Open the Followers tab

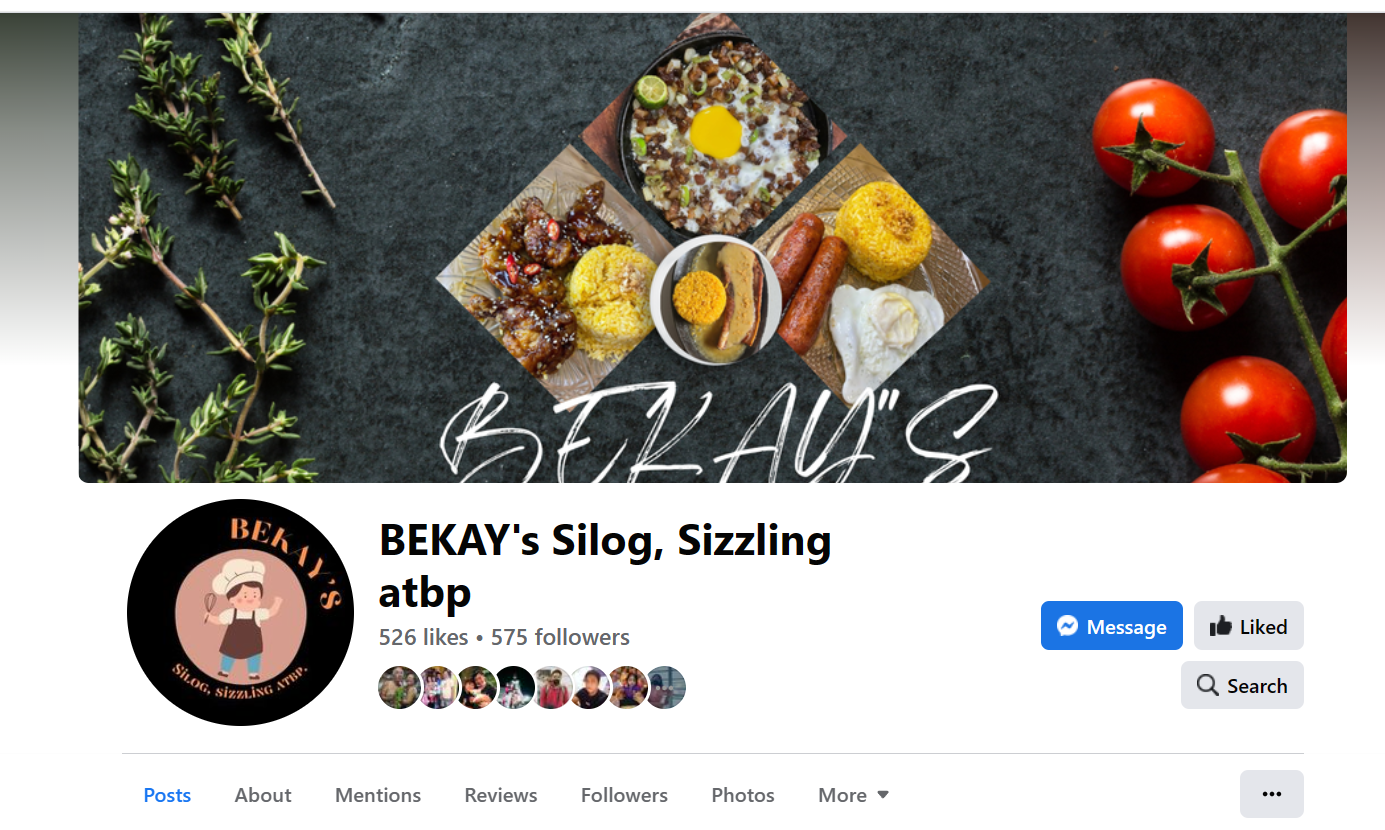(x=624, y=795)
